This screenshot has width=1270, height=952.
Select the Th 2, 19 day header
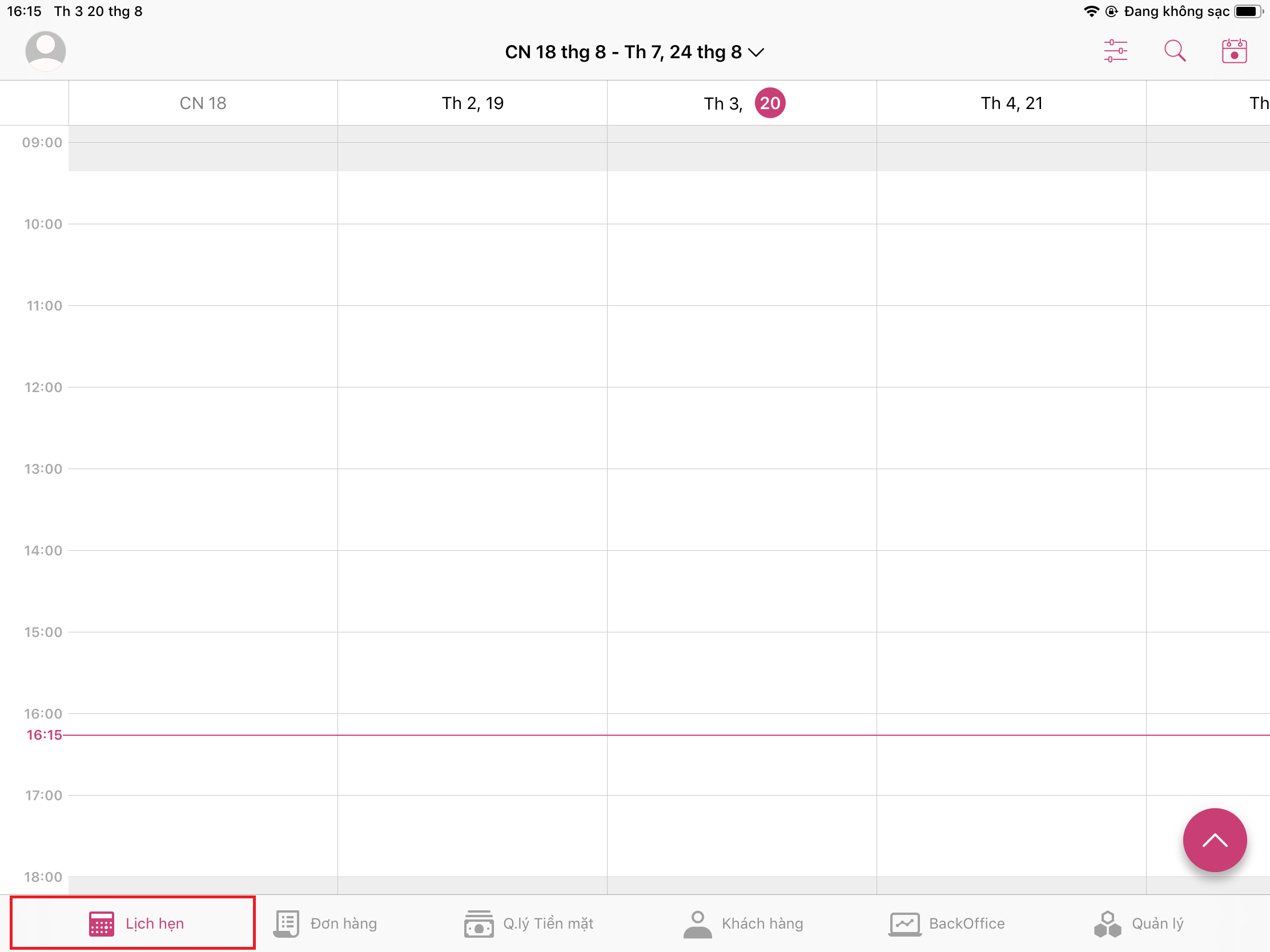(472, 103)
